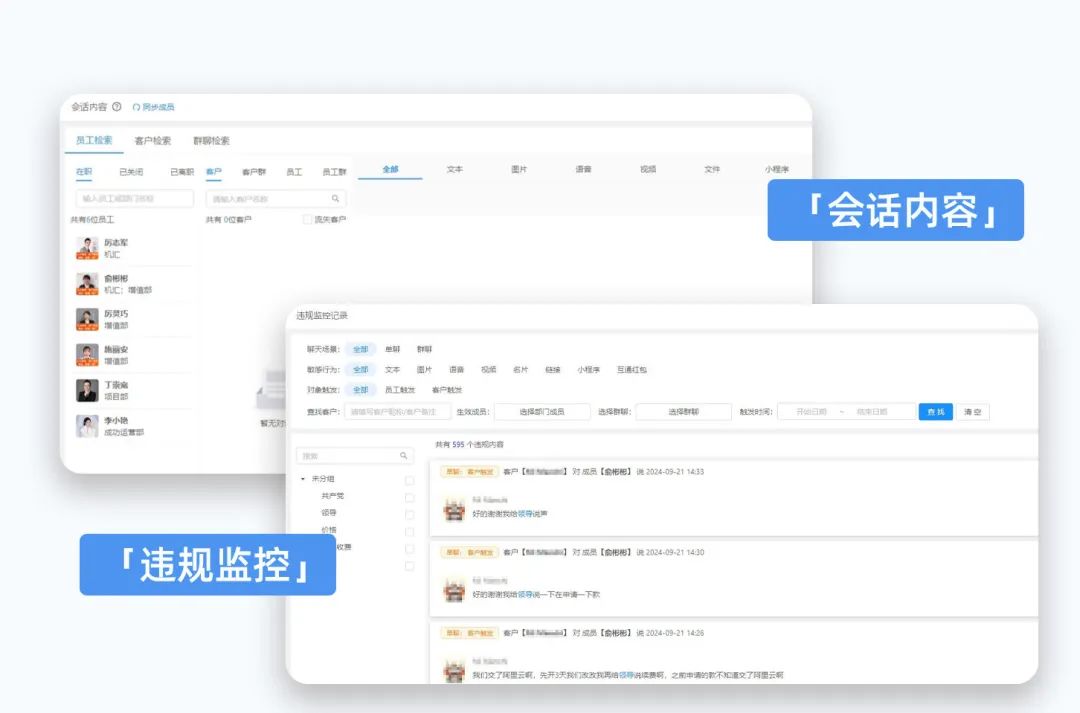The height and width of the screenshot is (713, 1080).
Task: Open the 结束日期 date picker
Action: (x=872, y=412)
